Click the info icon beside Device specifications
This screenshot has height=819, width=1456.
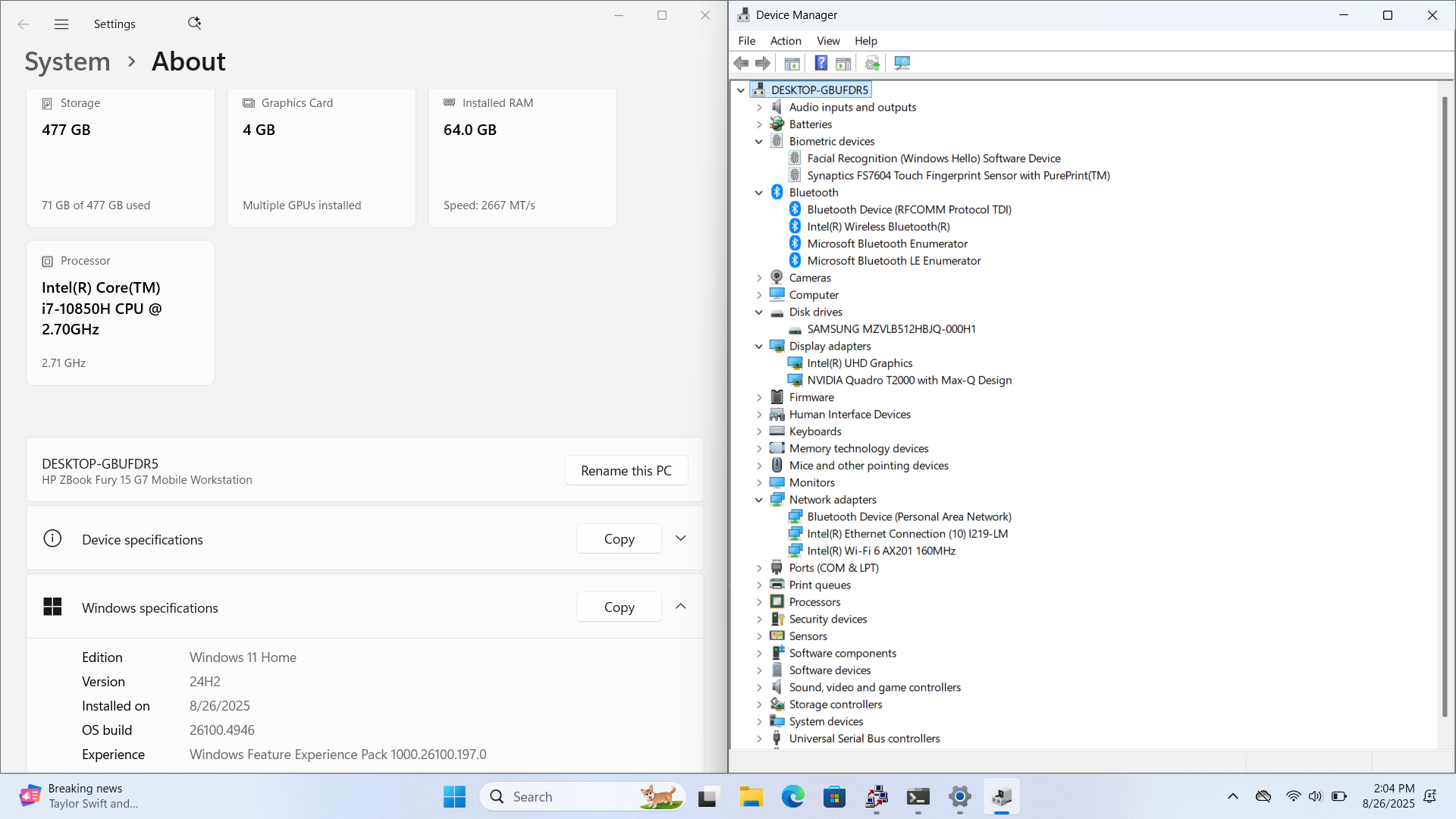52,538
